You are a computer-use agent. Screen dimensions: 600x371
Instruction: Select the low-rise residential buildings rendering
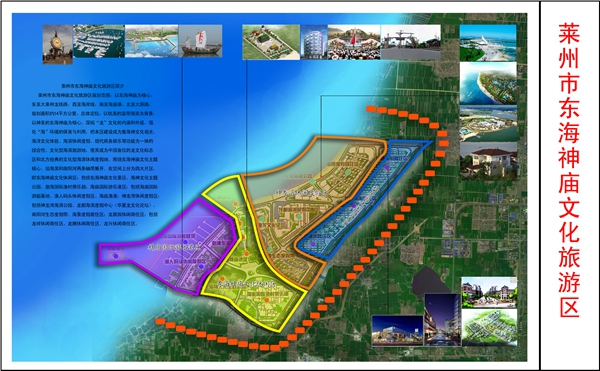coord(489,293)
